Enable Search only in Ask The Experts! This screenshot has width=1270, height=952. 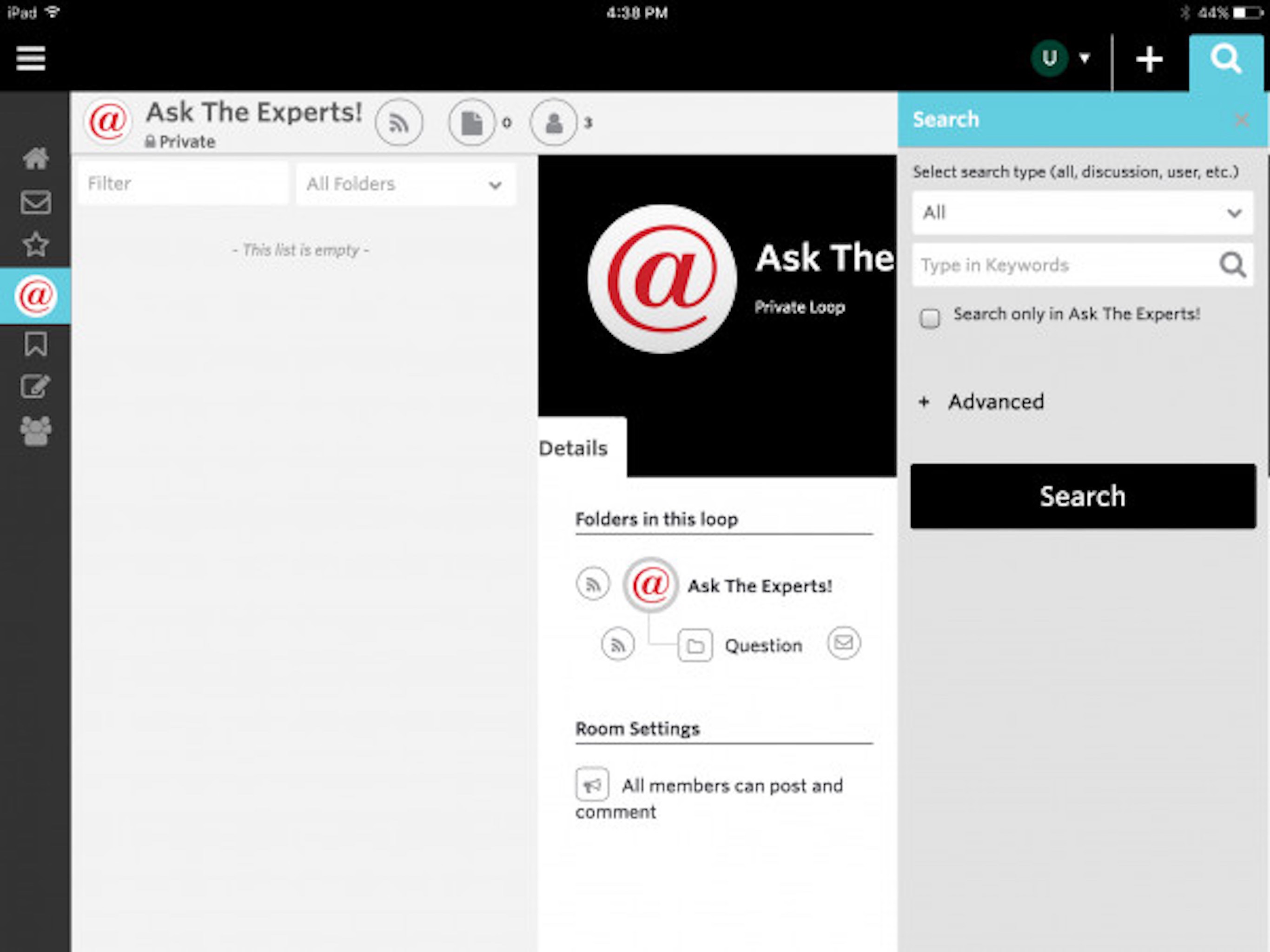(x=930, y=318)
